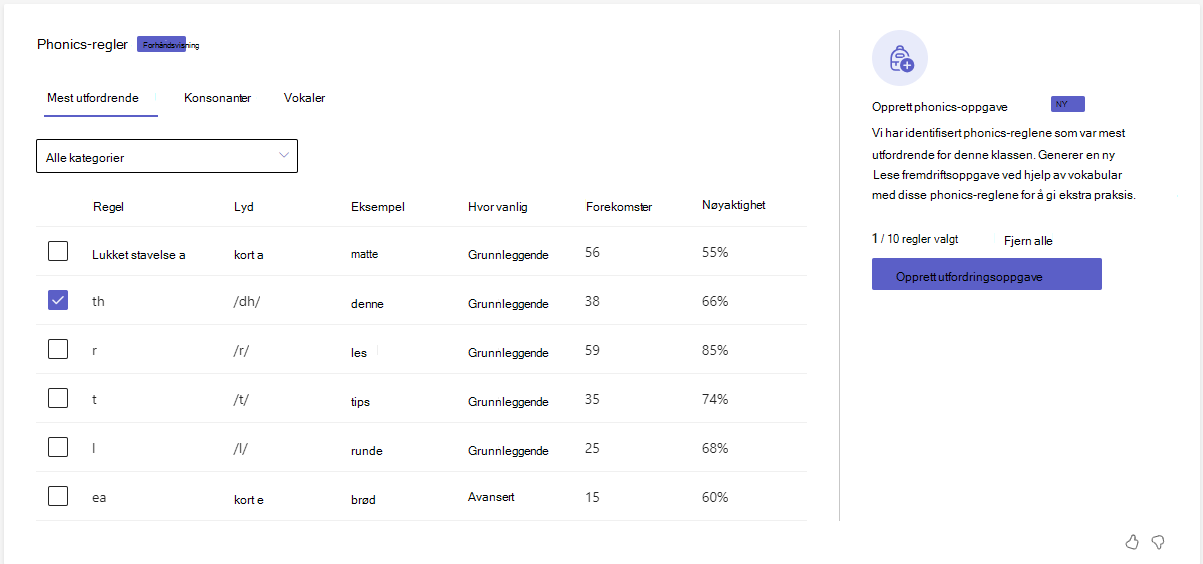1203x564 pixels.
Task: Expand category list using the chevron arrow
Action: tap(284, 155)
